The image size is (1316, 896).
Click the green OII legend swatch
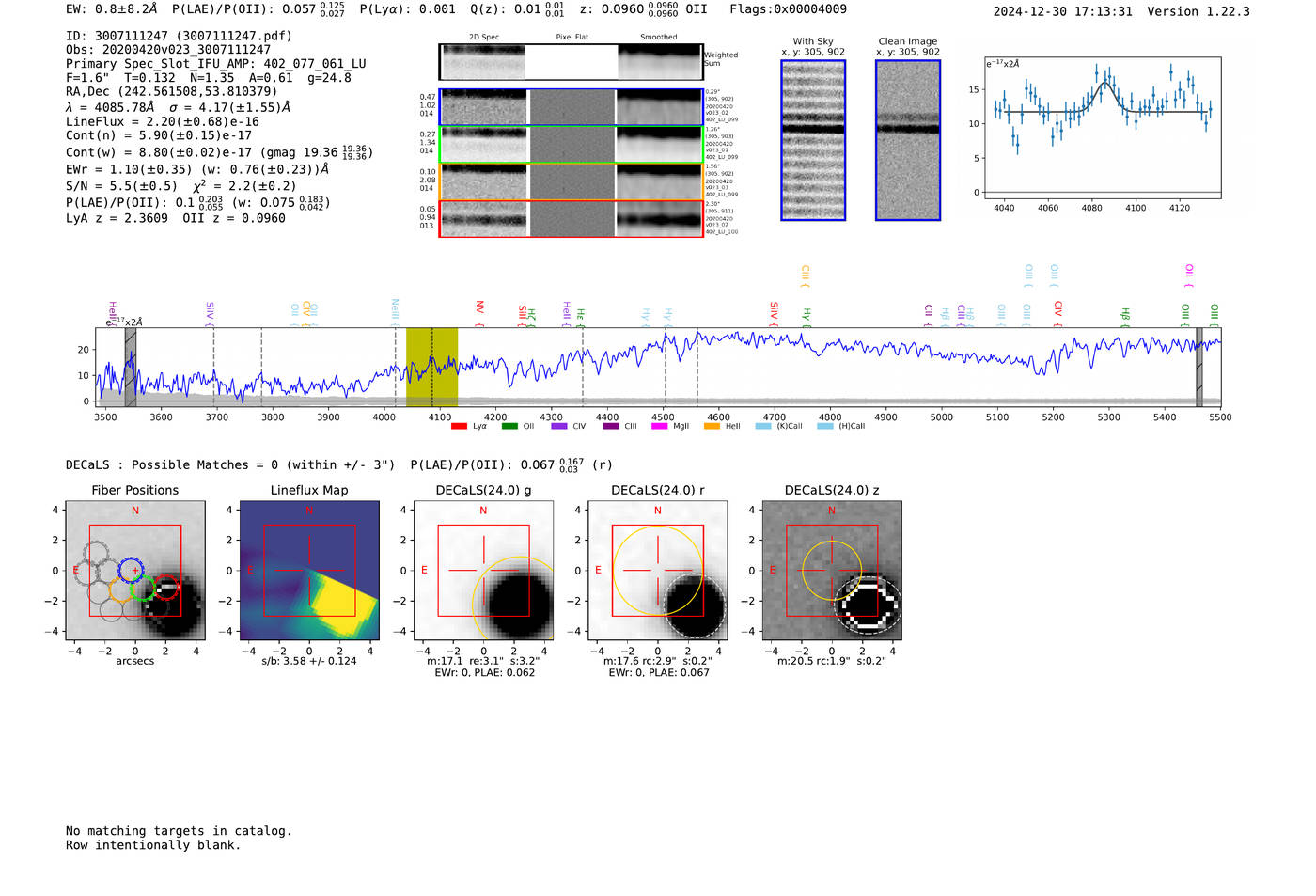pyautogui.click(x=509, y=426)
